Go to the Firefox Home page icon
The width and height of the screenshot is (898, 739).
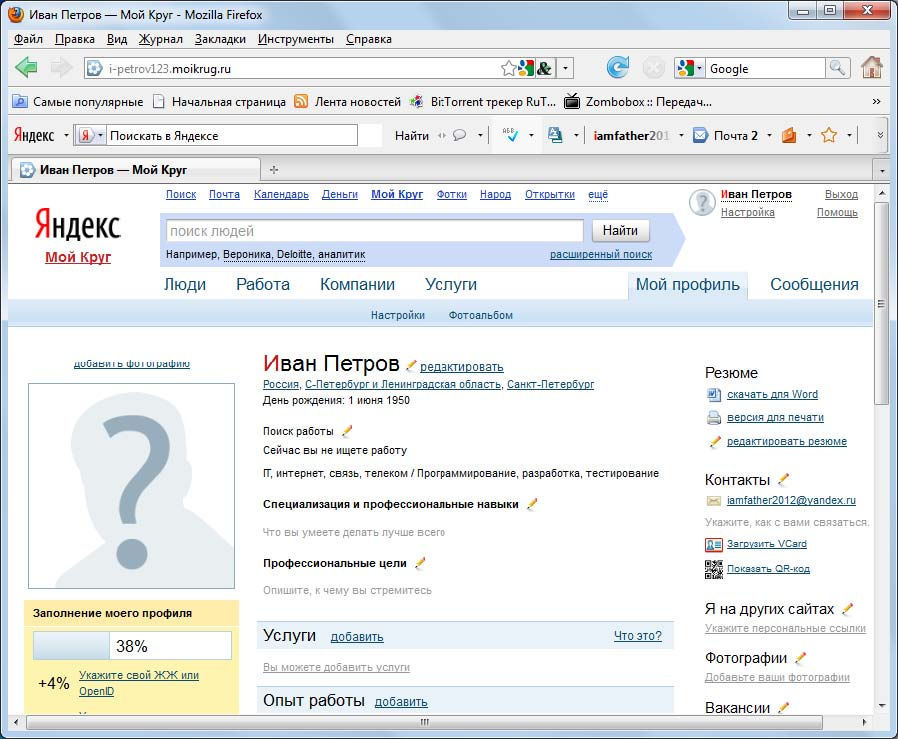pyautogui.click(x=872, y=68)
